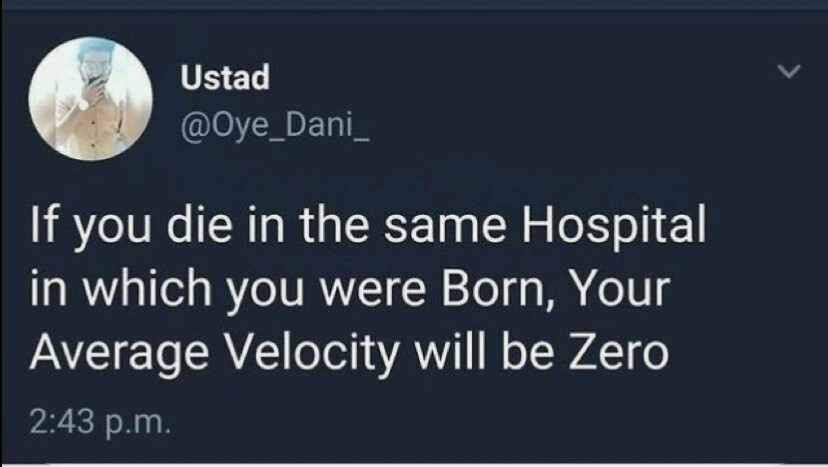Click the word Hospital in the tweet
Viewport: 828px width, 467px height.
point(614,226)
